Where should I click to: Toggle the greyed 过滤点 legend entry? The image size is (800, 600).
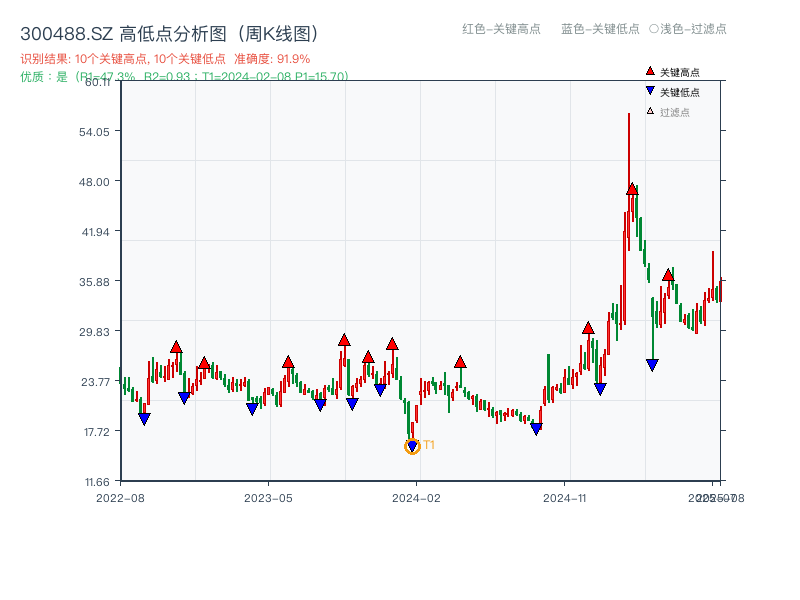pyautogui.click(x=668, y=112)
